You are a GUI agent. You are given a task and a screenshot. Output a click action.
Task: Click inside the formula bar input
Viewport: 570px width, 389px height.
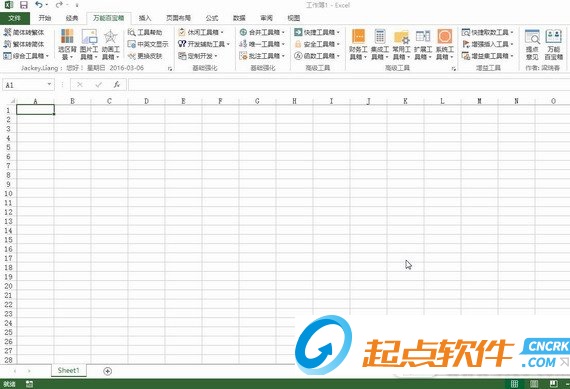pos(349,85)
